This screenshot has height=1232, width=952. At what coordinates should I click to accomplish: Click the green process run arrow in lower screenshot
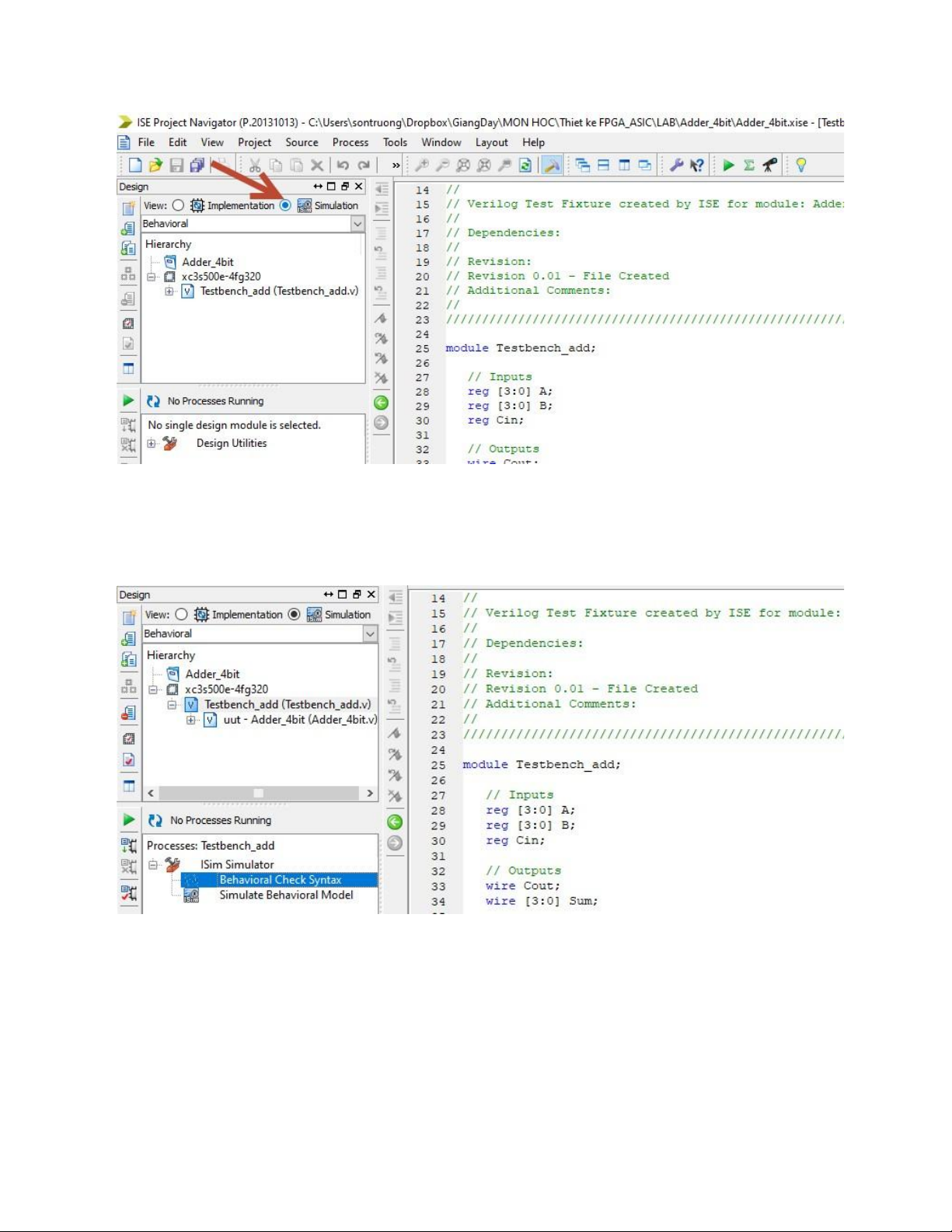(x=129, y=820)
